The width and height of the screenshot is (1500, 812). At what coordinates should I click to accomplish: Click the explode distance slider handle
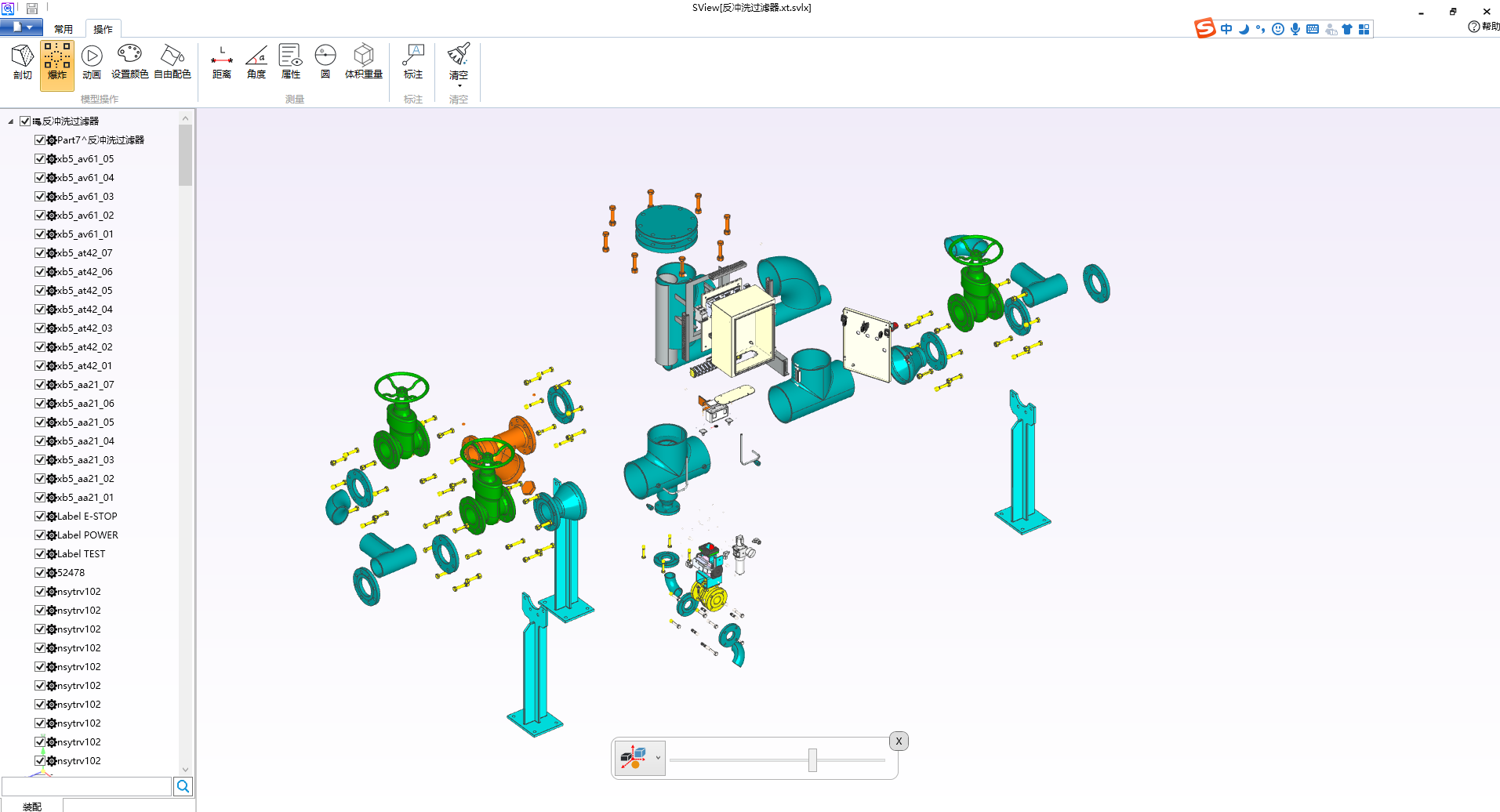(812, 759)
